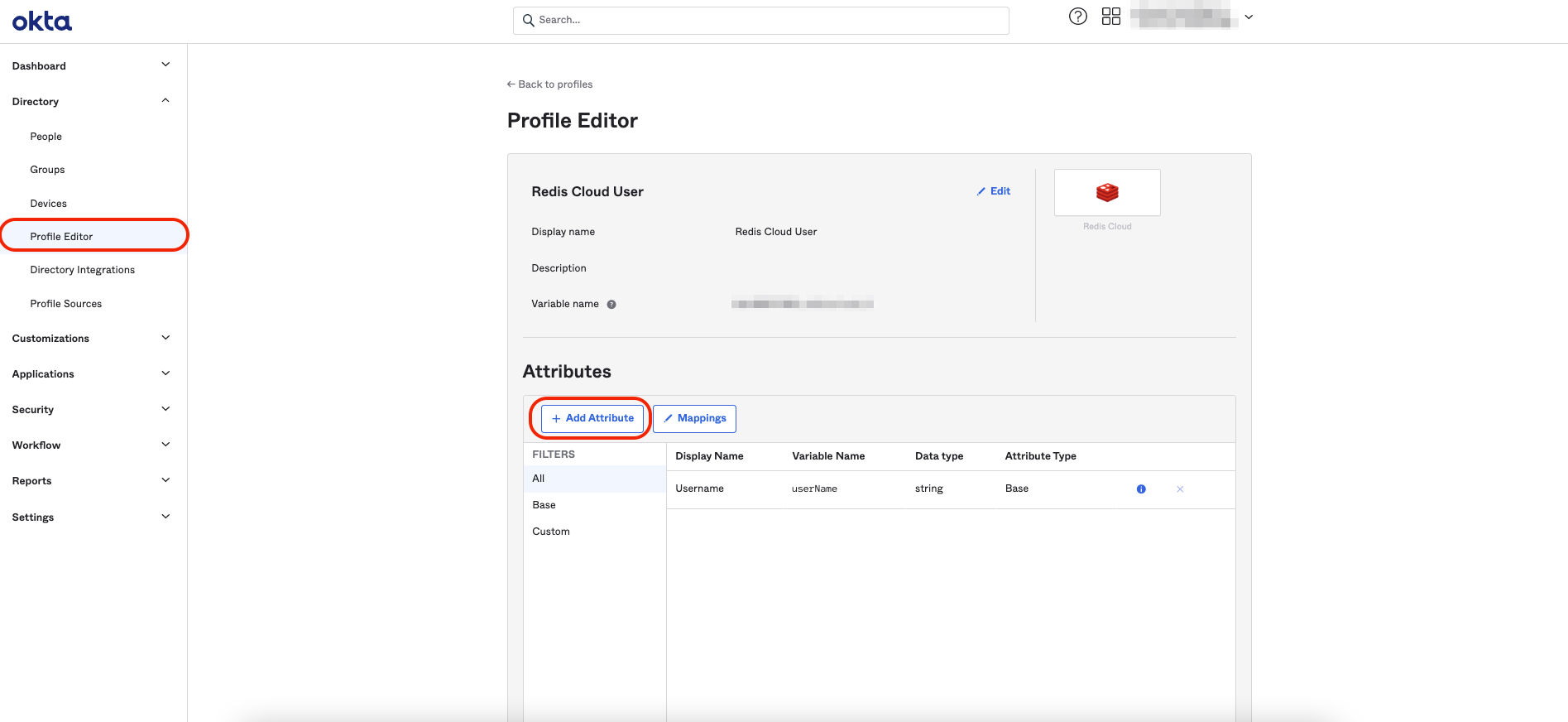Open the account dropdown arrow
The image size is (1568, 722).
pos(1249,17)
